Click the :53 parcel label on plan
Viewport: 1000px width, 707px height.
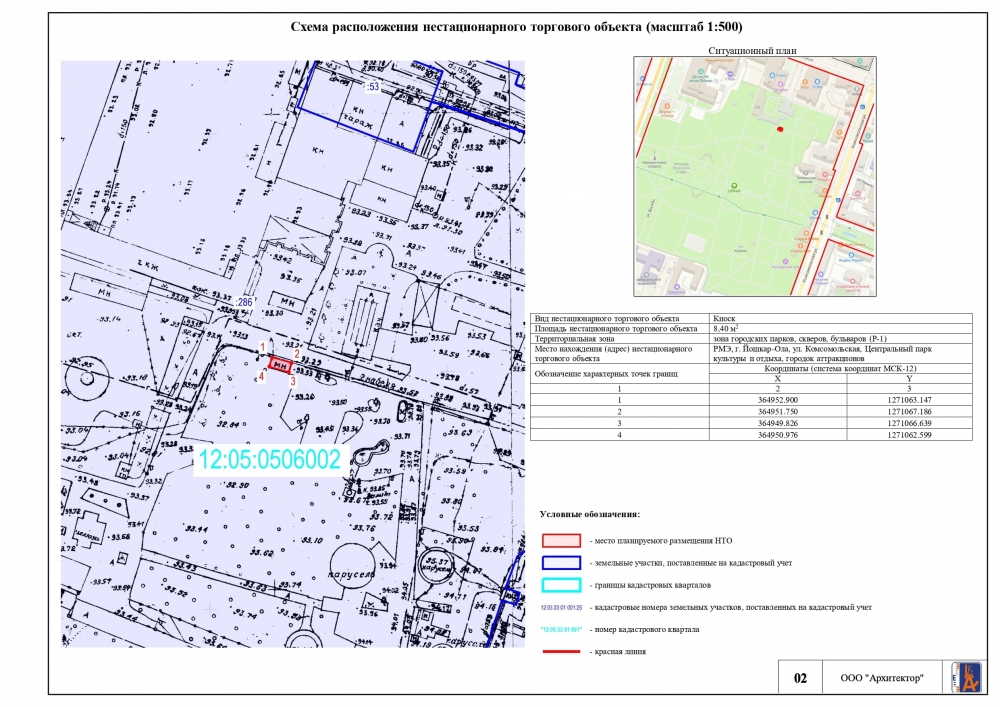point(372,88)
